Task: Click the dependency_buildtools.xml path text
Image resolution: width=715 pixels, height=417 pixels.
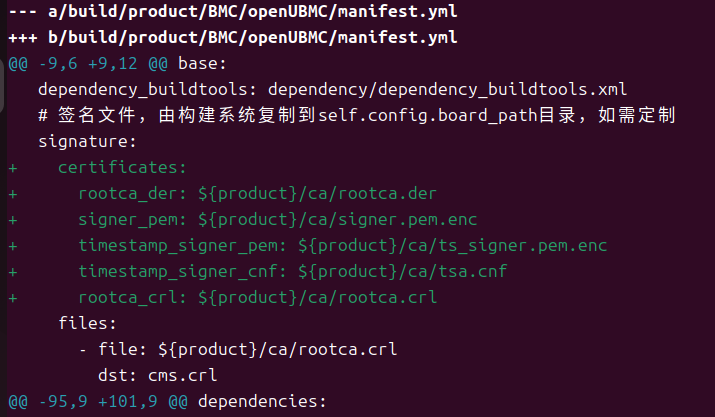Action: tap(447, 89)
